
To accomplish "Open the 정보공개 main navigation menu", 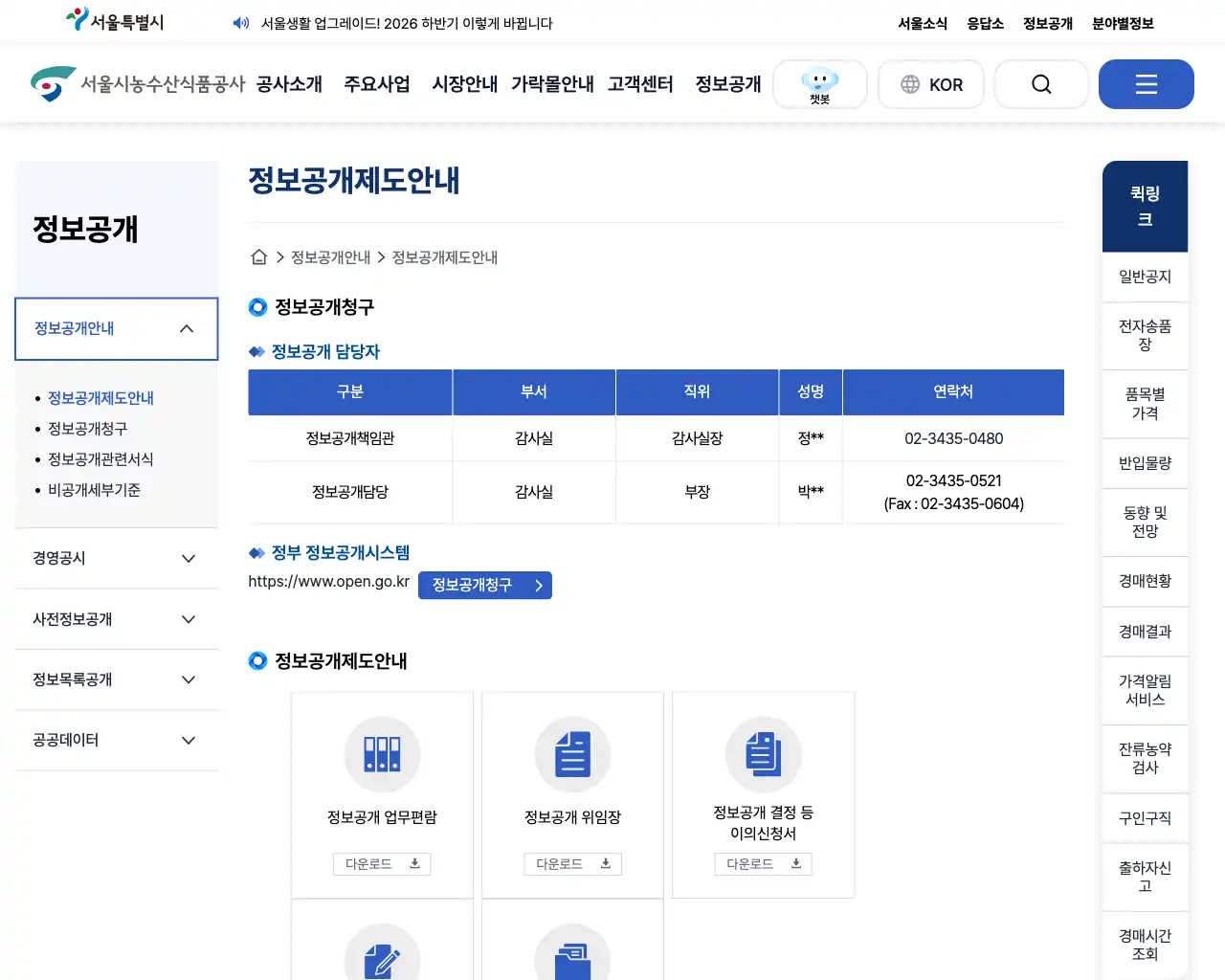I will point(728,84).
